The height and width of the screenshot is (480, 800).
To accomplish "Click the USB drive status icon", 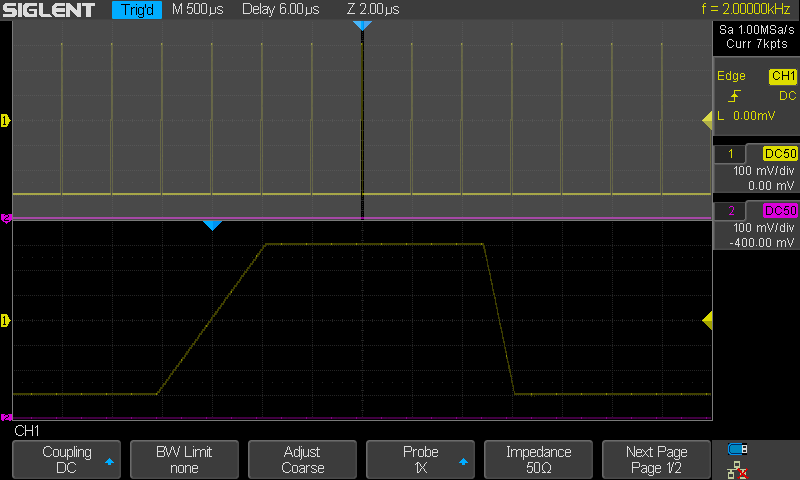I will (x=738, y=449).
